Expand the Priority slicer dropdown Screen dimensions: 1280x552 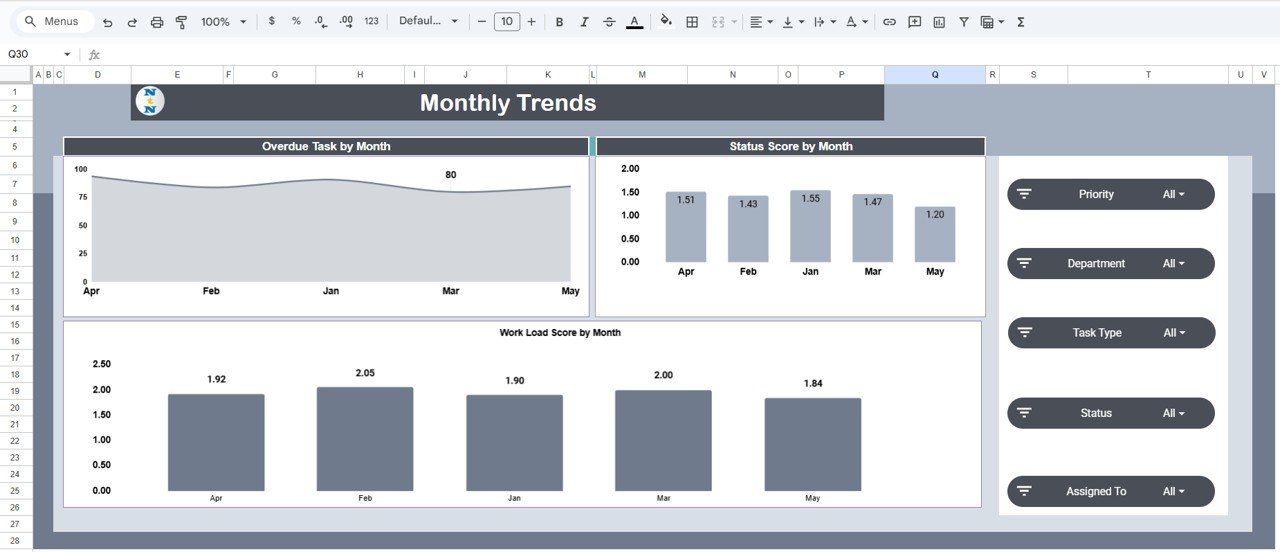coord(1174,195)
